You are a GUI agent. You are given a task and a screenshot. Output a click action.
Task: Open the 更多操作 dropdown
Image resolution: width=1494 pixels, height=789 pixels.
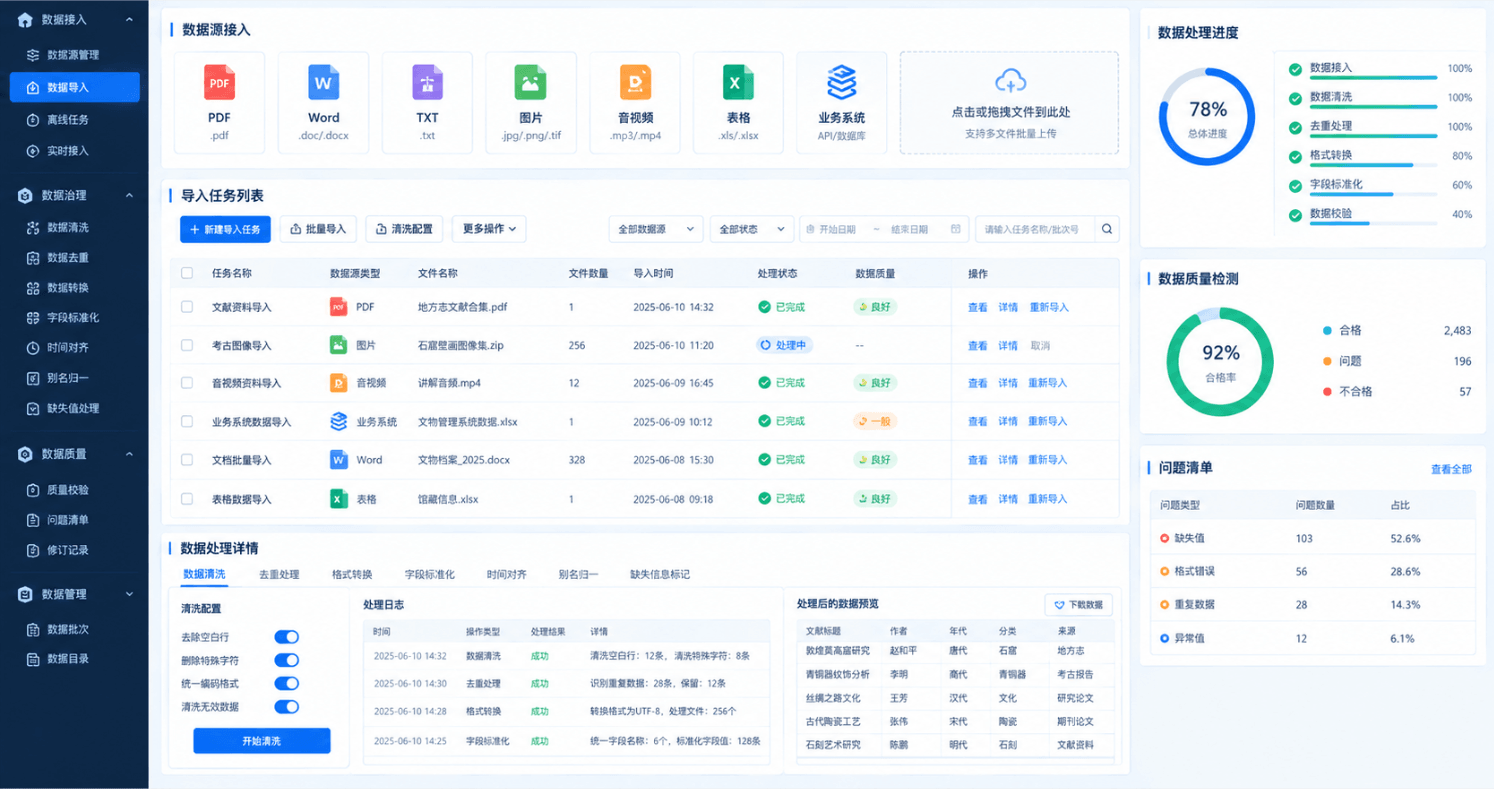point(489,229)
